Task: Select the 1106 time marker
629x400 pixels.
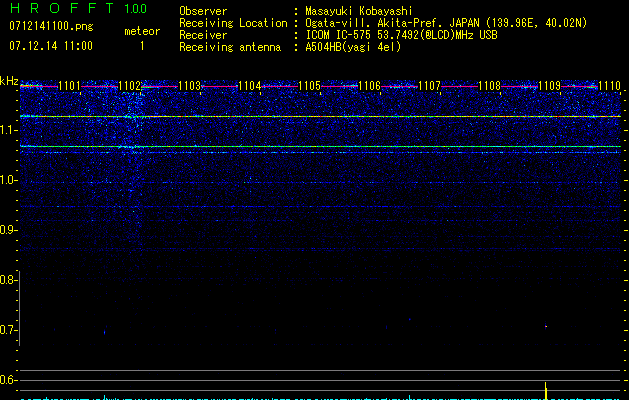Action: [x=370, y=86]
